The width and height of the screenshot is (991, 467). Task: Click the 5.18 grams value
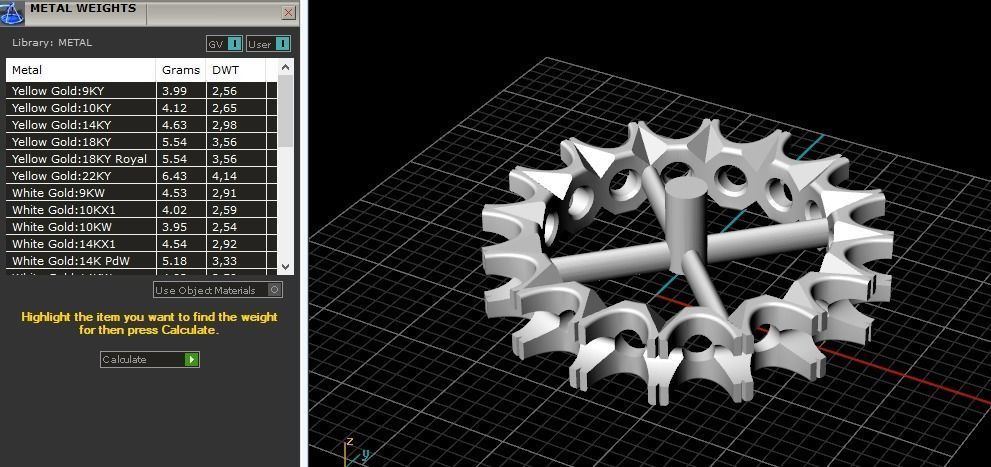point(174,261)
